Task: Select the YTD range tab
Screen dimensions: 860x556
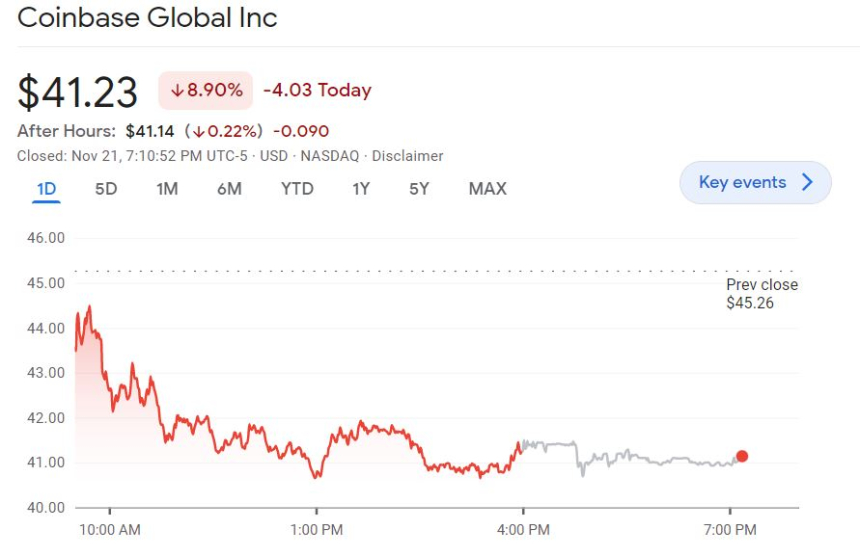Action: coord(297,189)
